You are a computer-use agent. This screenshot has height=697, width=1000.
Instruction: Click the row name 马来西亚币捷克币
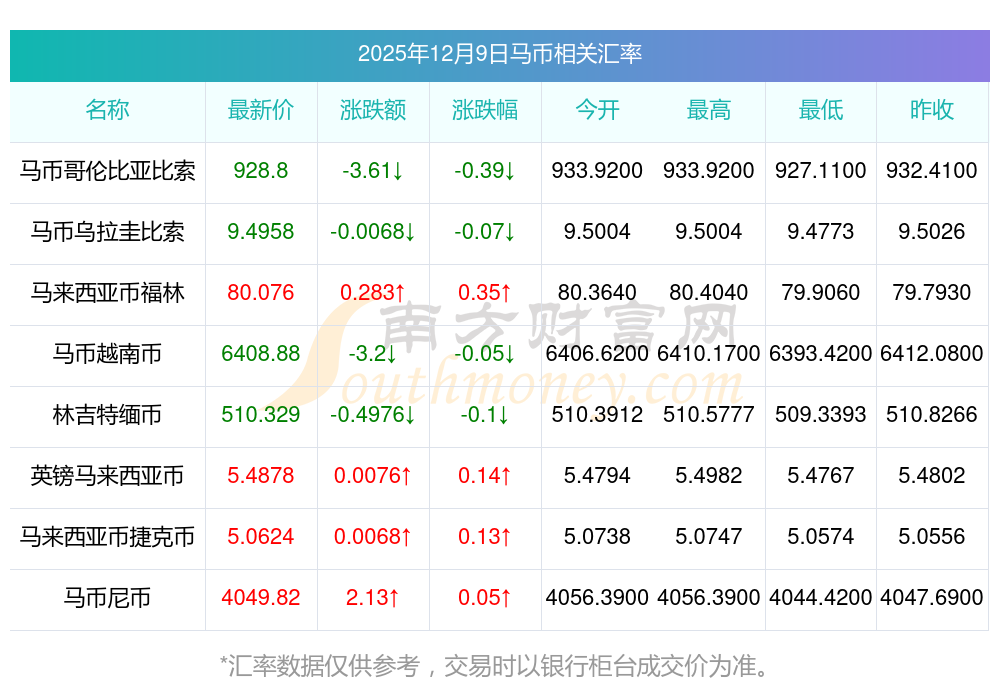107,537
